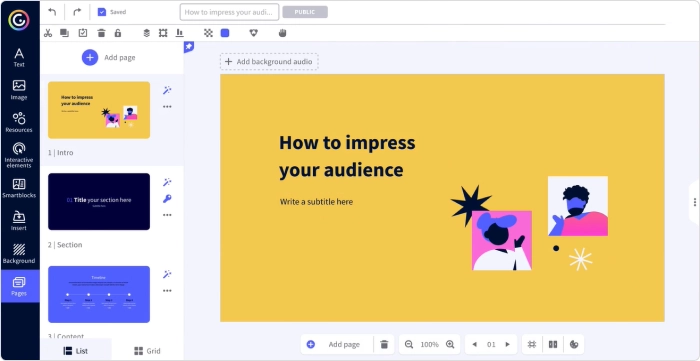Click the animation icon in toolbar

[254, 33]
